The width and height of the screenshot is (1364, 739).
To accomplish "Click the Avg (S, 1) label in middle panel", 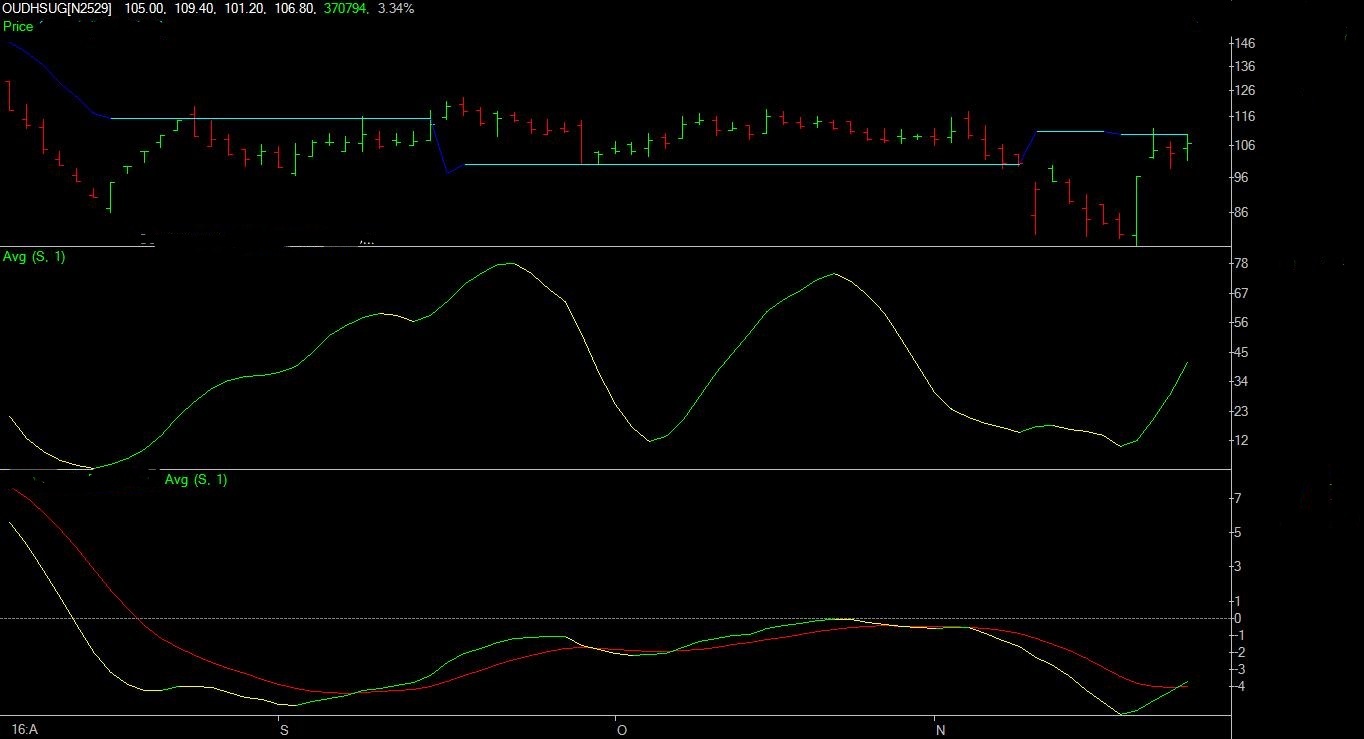I will (x=33, y=257).
